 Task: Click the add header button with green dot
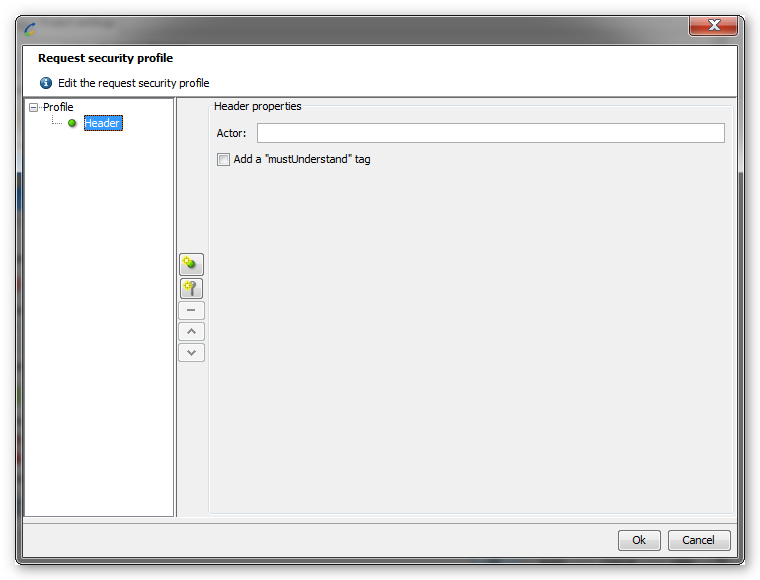191,264
